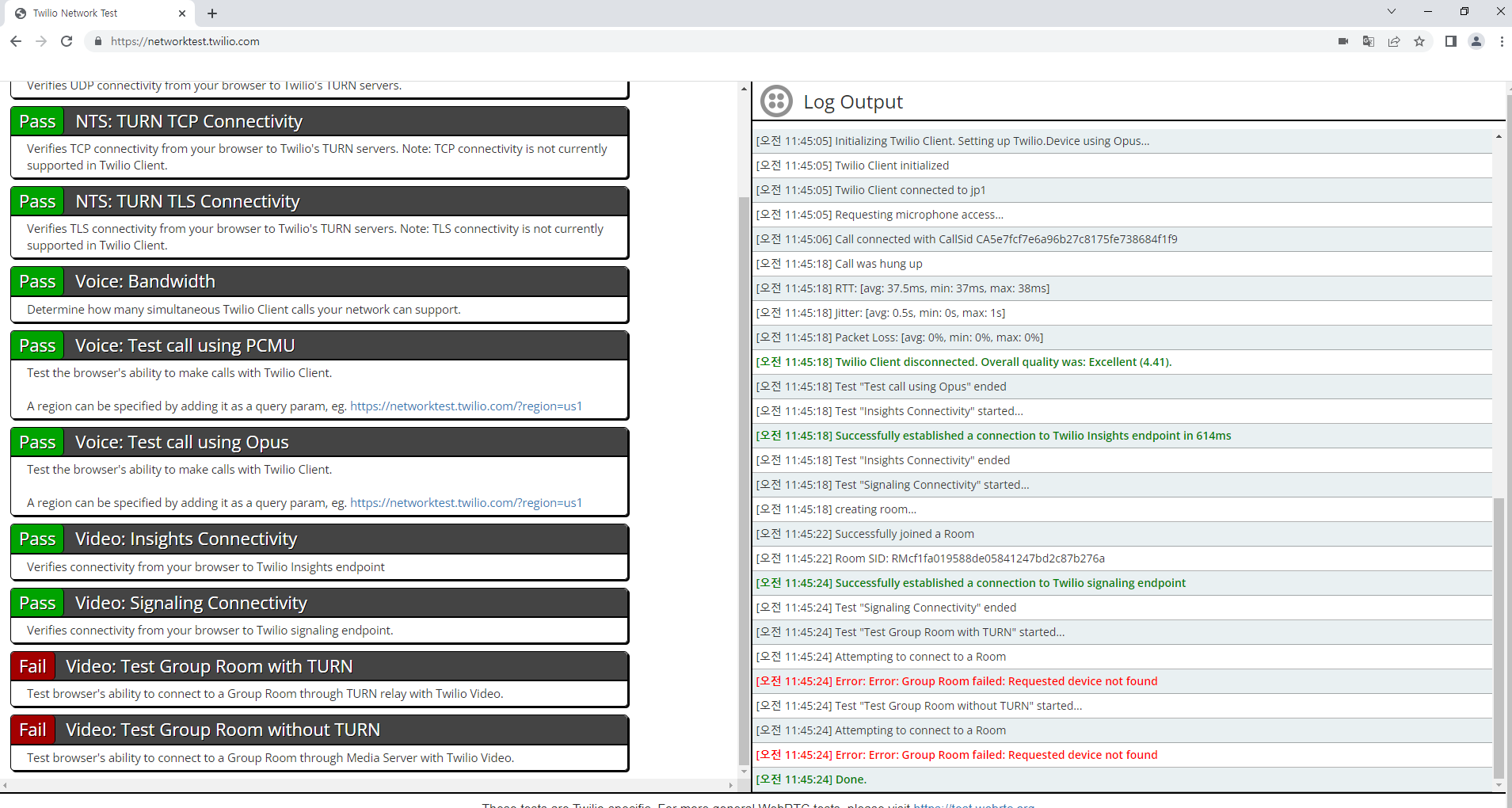Image resolution: width=1512 pixels, height=808 pixels.
Task: Select the RTT statistics log line
Action: click(1123, 288)
